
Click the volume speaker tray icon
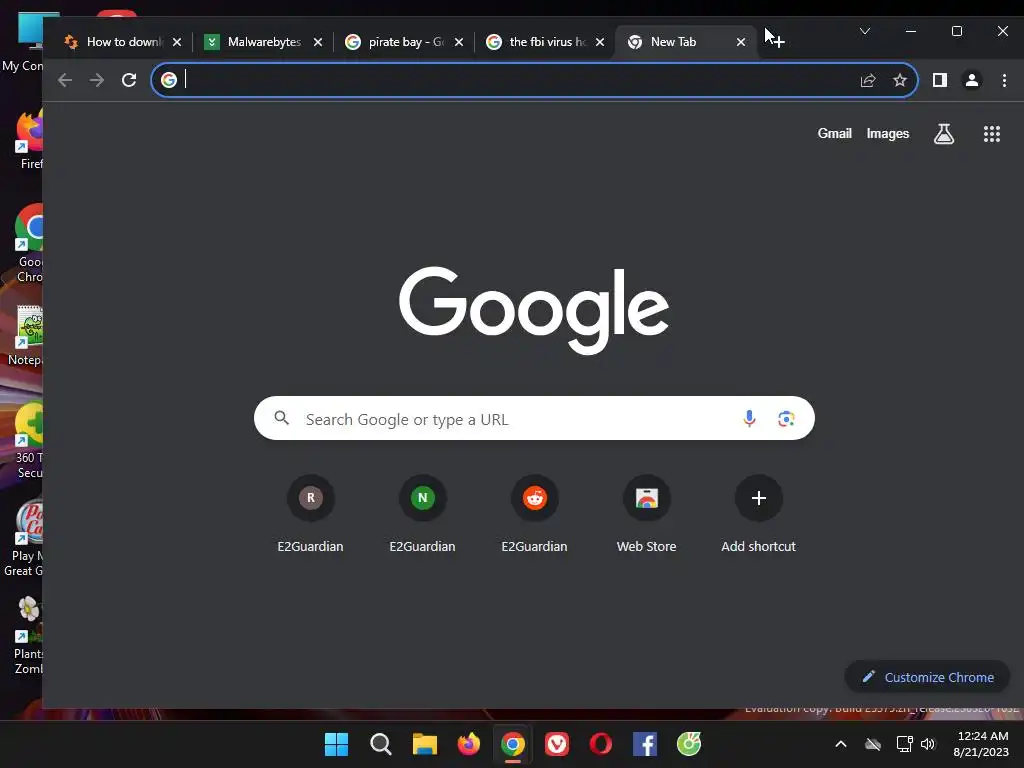click(x=928, y=744)
